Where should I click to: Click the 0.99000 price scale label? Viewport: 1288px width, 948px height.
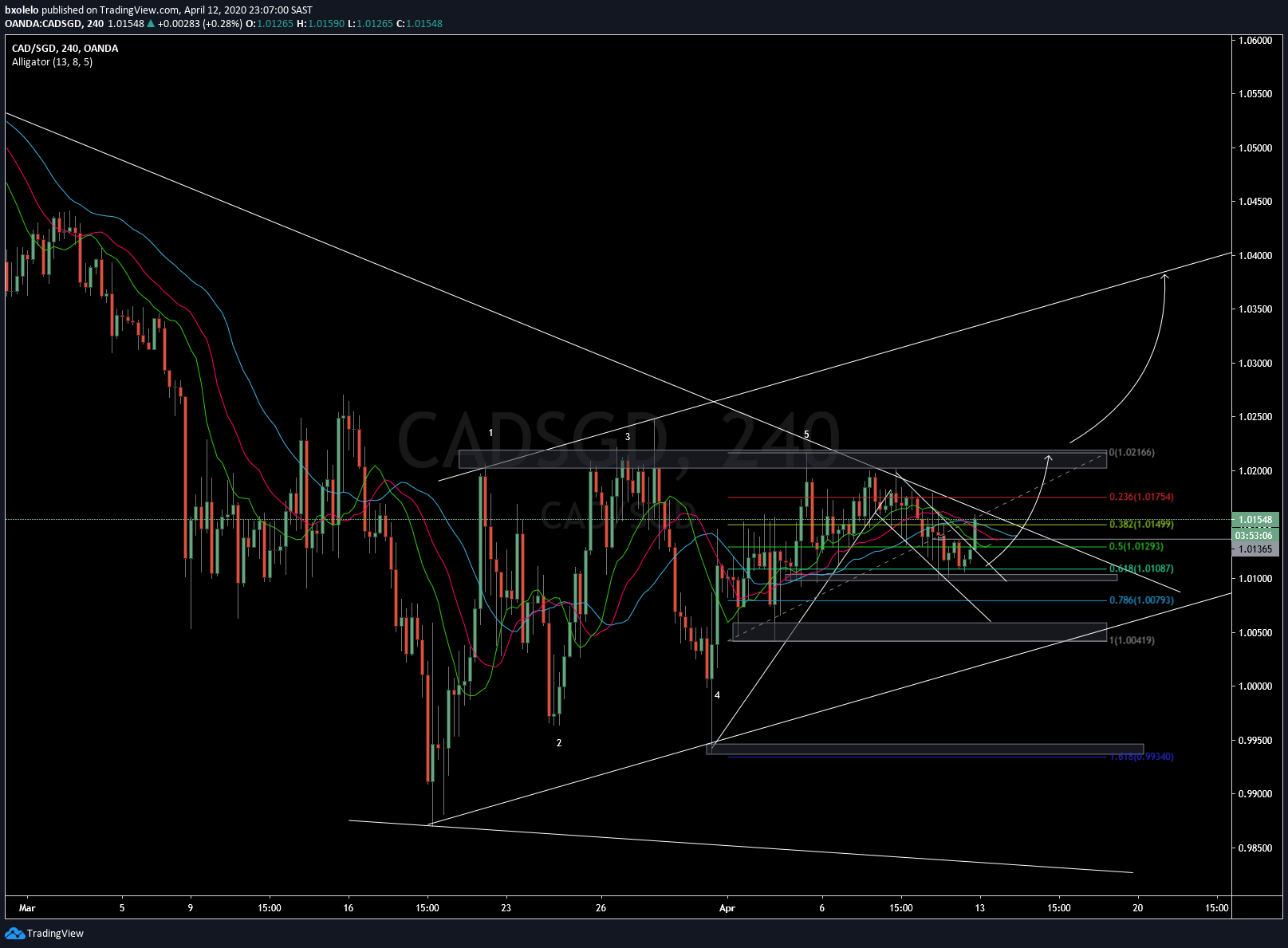click(1255, 793)
